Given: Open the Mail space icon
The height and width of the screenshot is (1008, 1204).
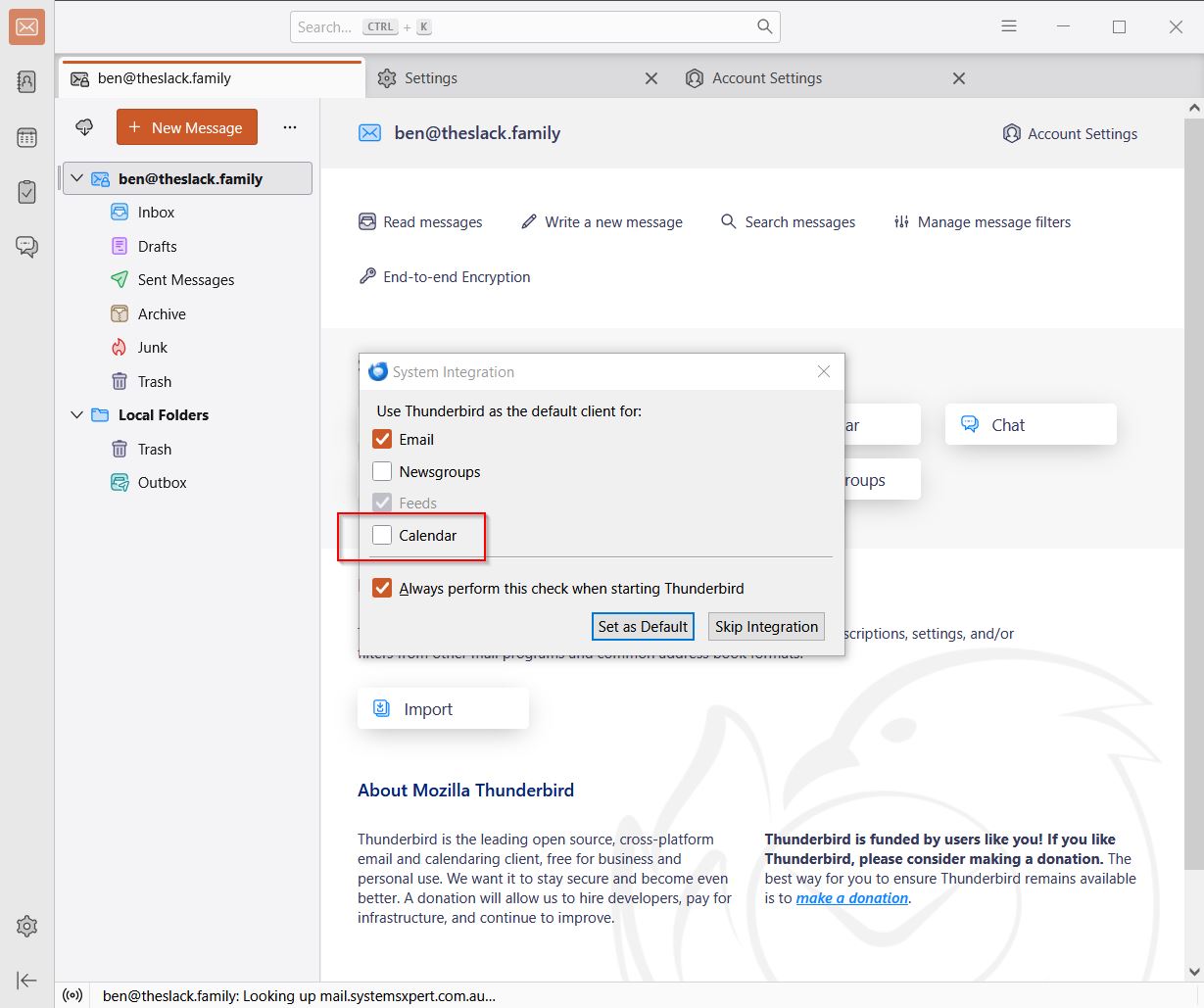Looking at the screenshot, I should click(27, 27).
